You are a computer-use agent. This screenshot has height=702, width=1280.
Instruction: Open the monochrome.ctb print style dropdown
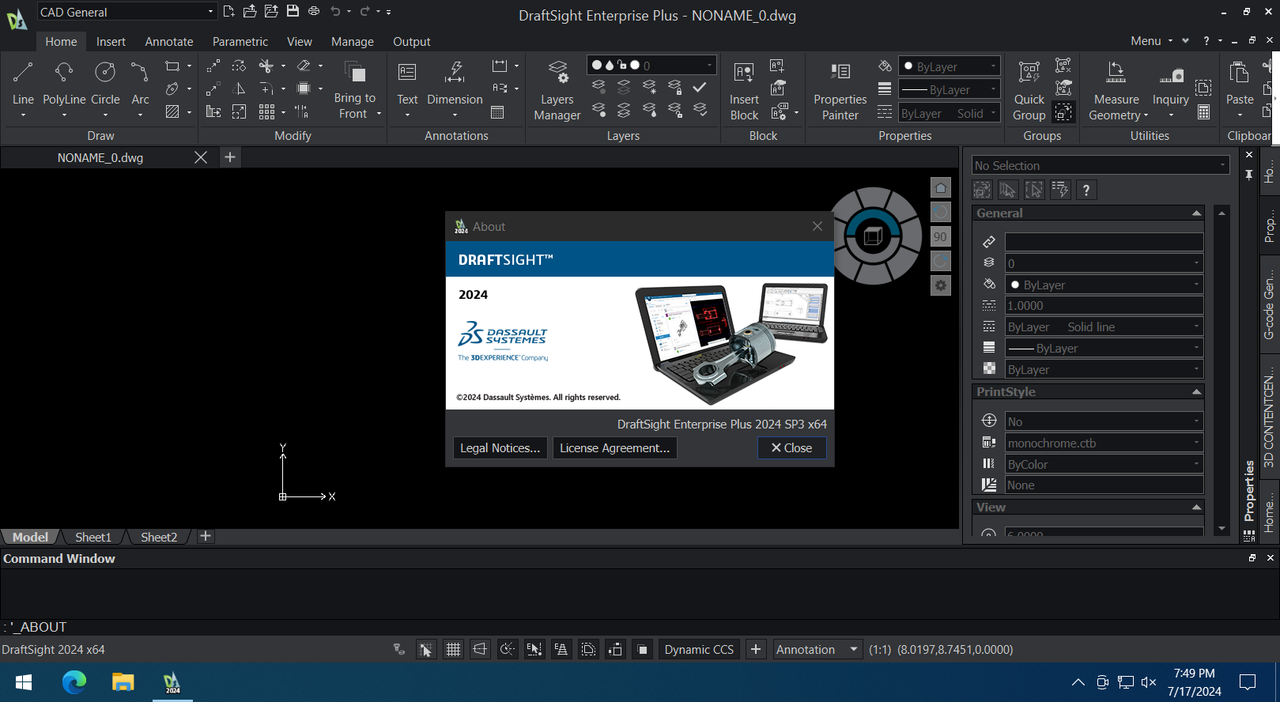click(1104, 443)
